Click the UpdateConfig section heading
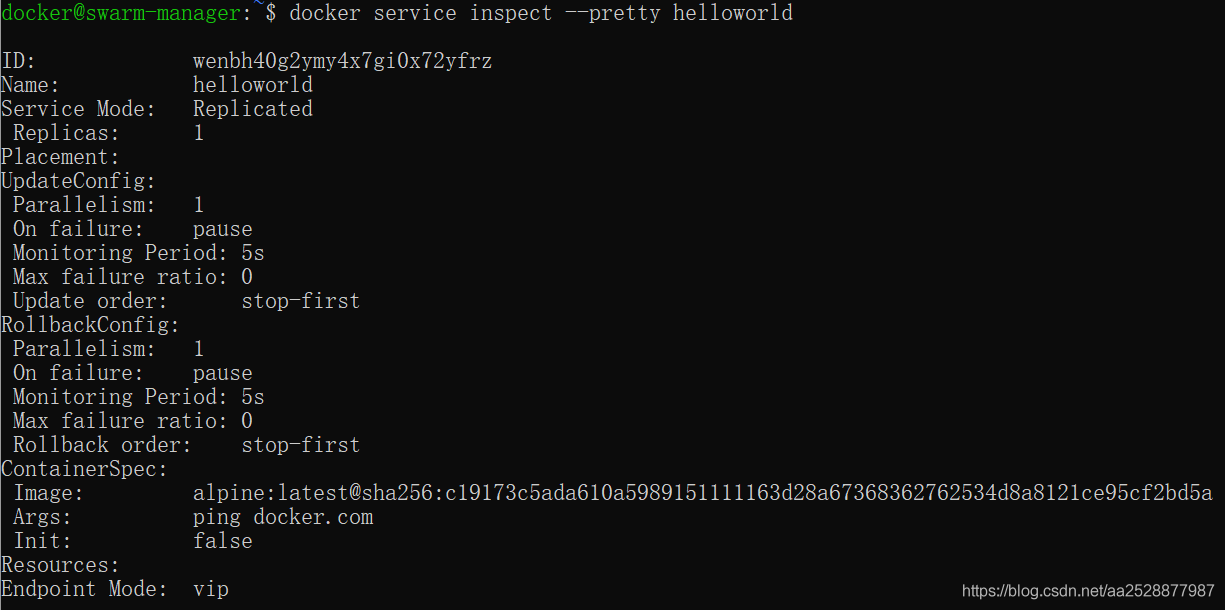The width and height of the screenshot is (1225, 610). [x=78, y=181]
